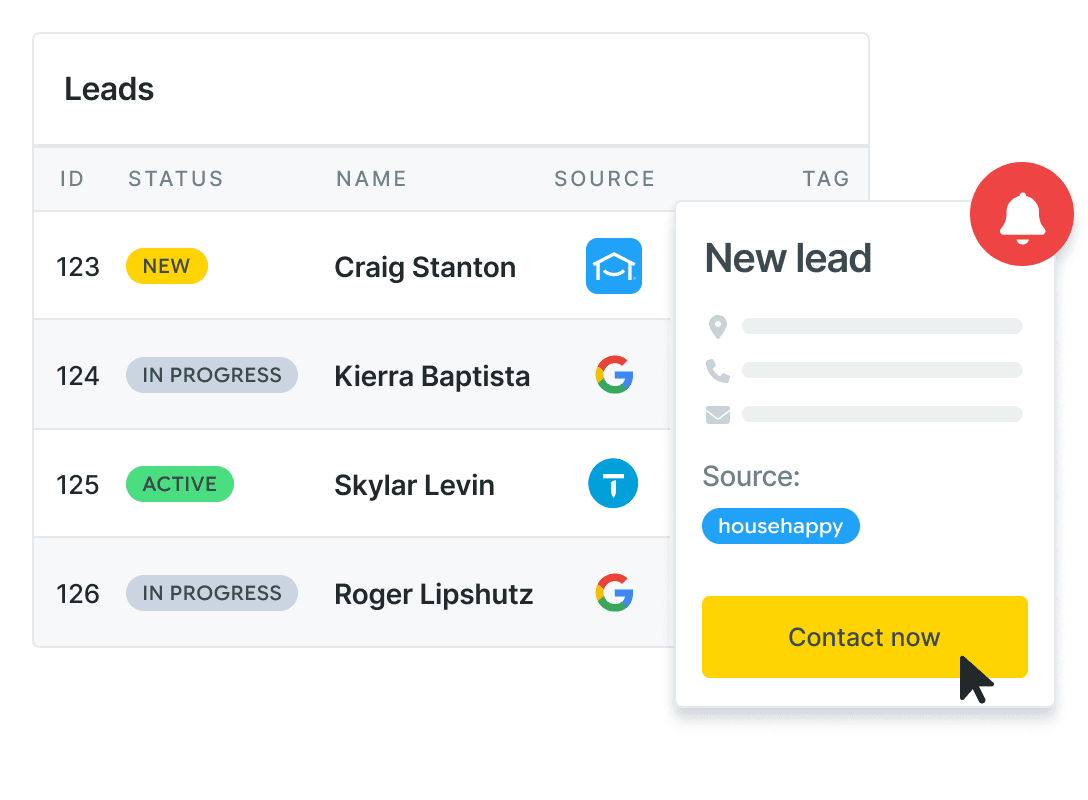Click the location pin icon
The height and width of the screenshot is (800, 1088).
(x=717, y=327)
